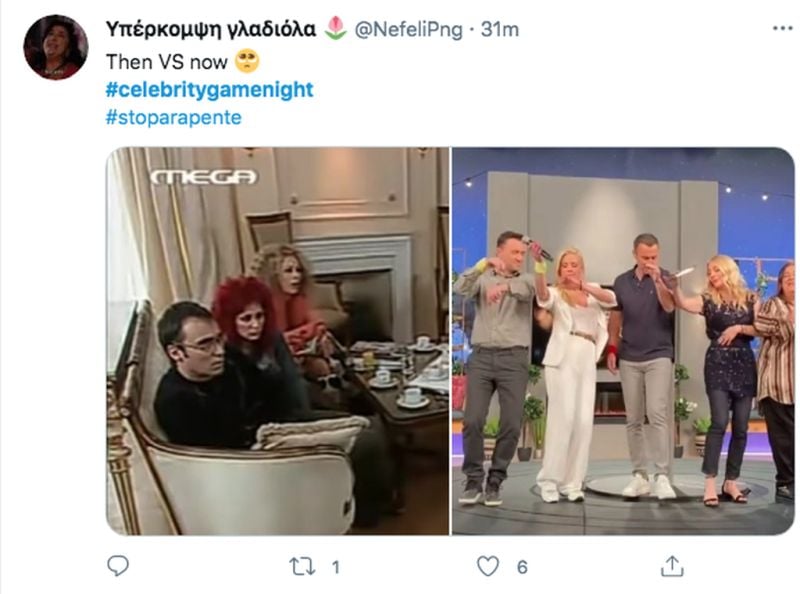This screenshot has height=594, width=800.
Task: Open the reply speech bubble icon
Action: point(118,565)
